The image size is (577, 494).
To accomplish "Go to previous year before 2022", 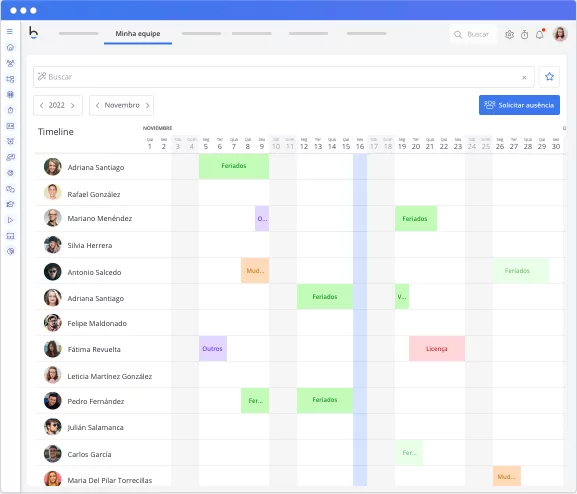I will tap(41, 106).
